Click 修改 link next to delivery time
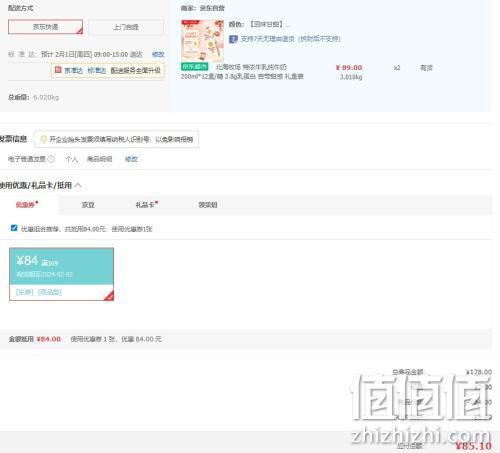Screen dimensions: 500x453 click(158, 54)
